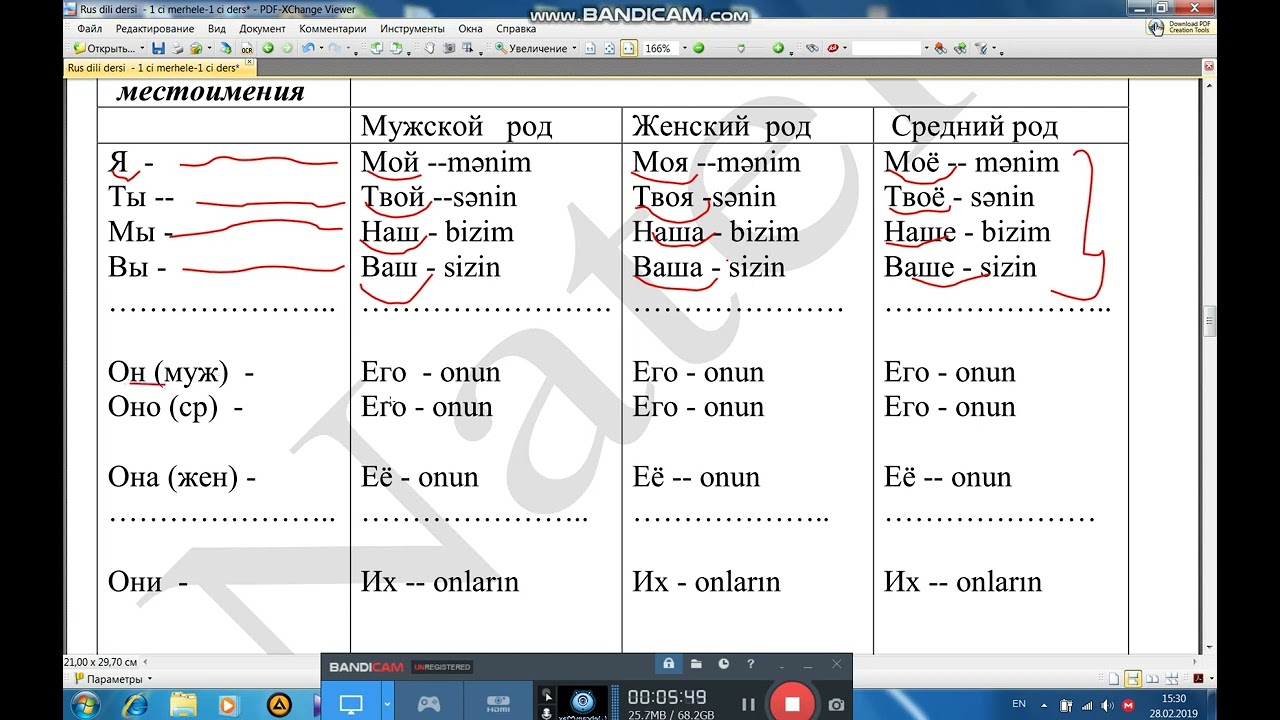
Task: Click the green zoom in plus button
Action: (x=778, y=48)
